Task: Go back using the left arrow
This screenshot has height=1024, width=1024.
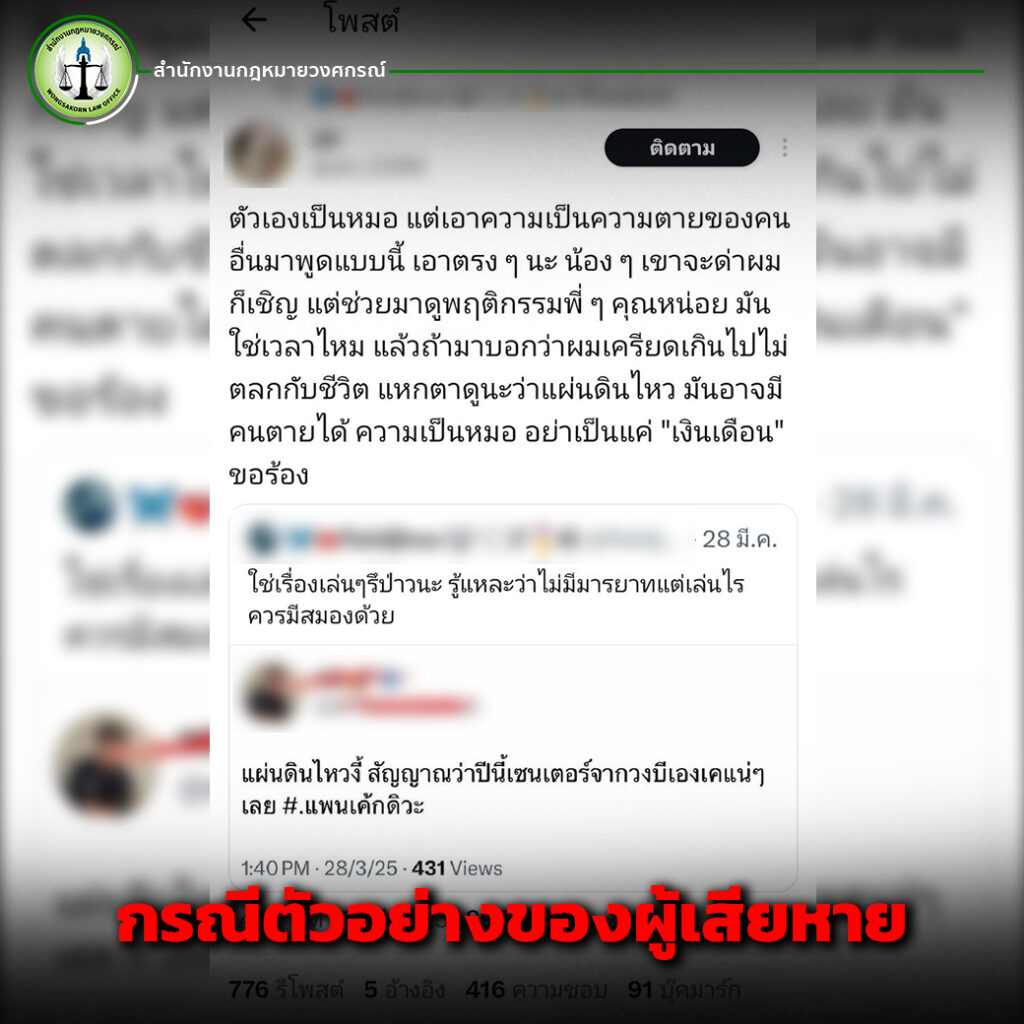Action: pyautogui.click(x=254, y=21)
